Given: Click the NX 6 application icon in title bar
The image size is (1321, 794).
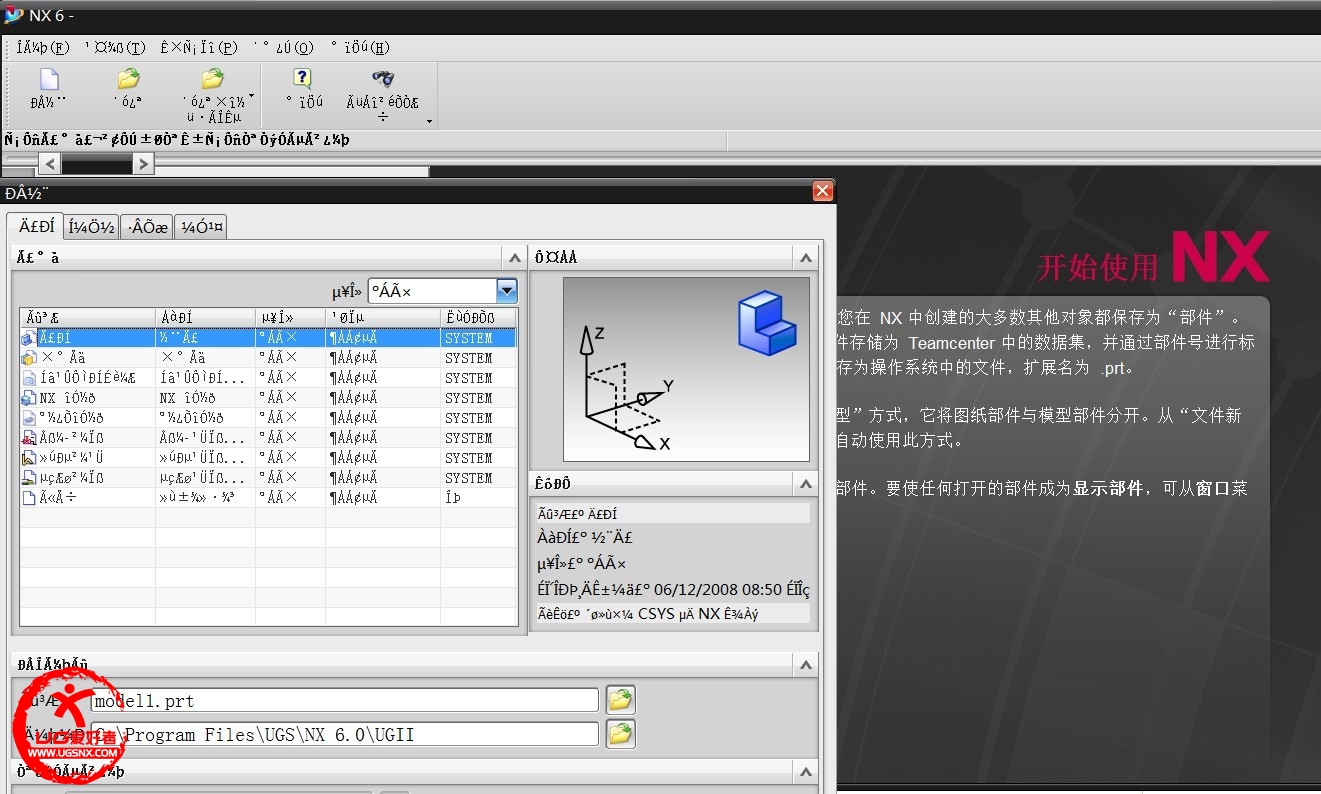Looking at the screenshot, I should (x=13, y=15).
